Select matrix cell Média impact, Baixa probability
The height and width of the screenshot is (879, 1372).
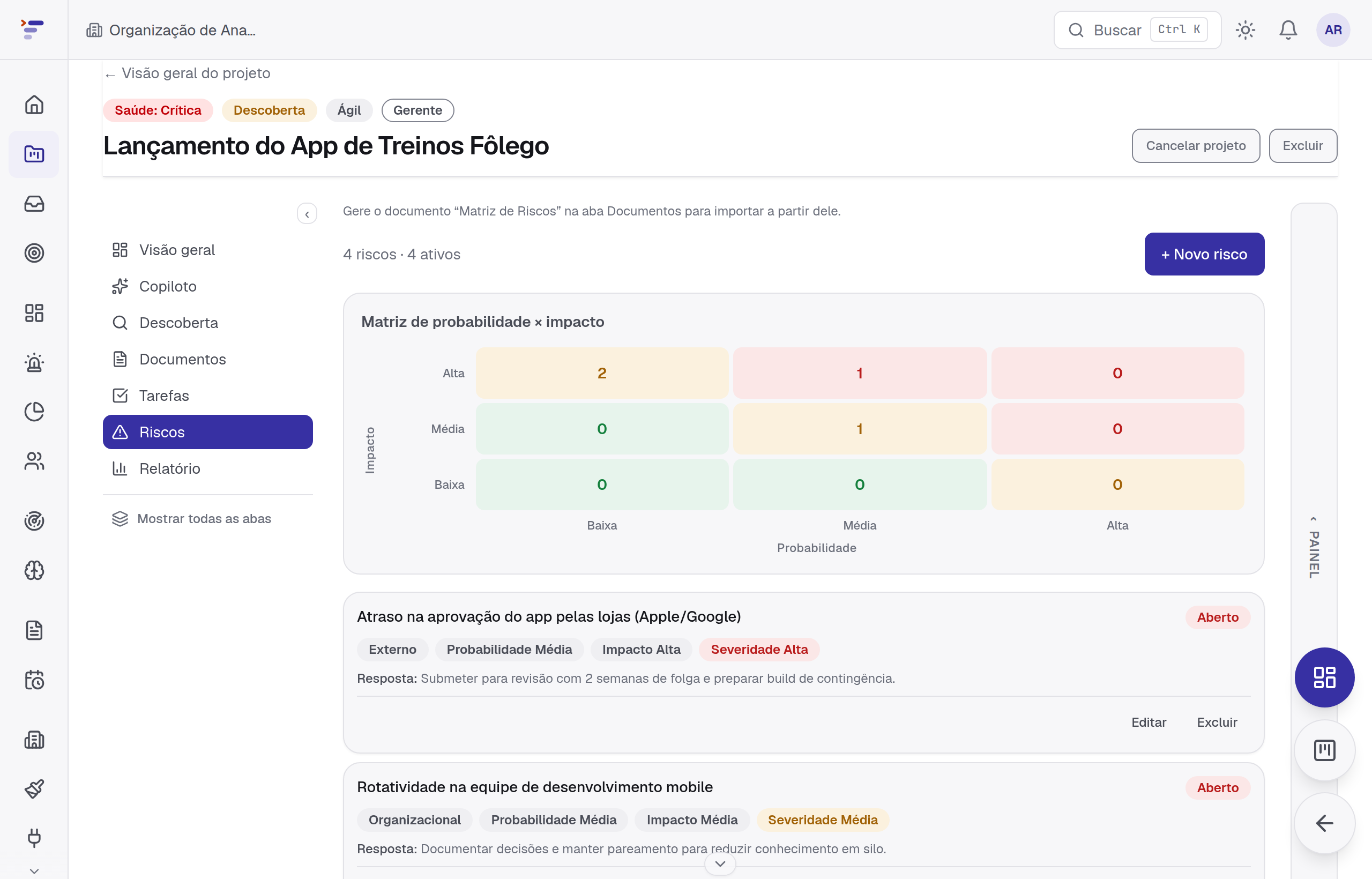(601, 429)
